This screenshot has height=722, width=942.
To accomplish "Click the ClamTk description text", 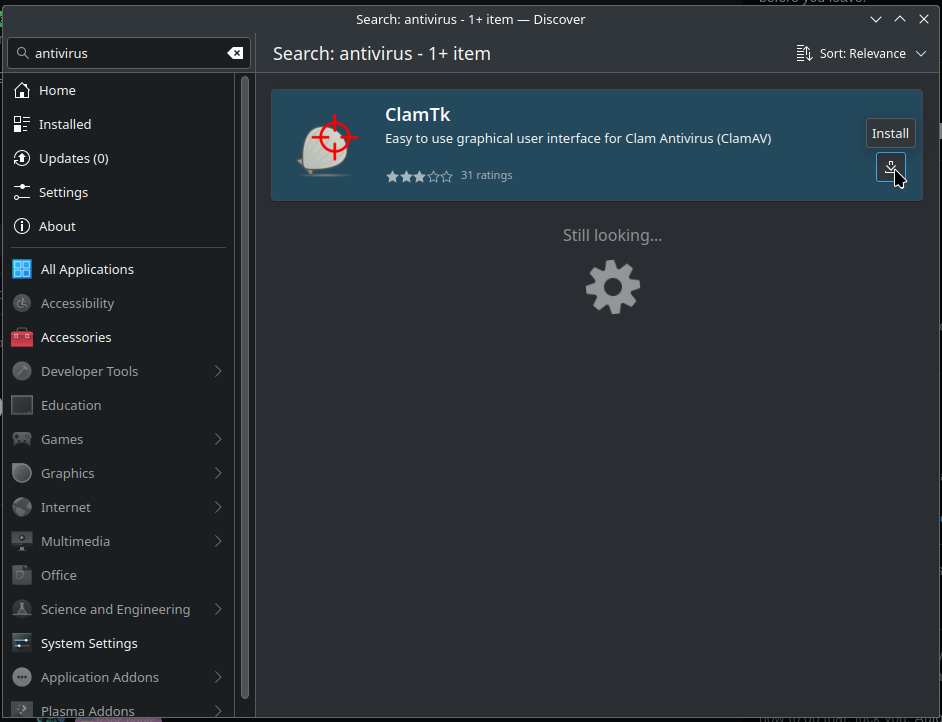I will [x=578, y=139].
